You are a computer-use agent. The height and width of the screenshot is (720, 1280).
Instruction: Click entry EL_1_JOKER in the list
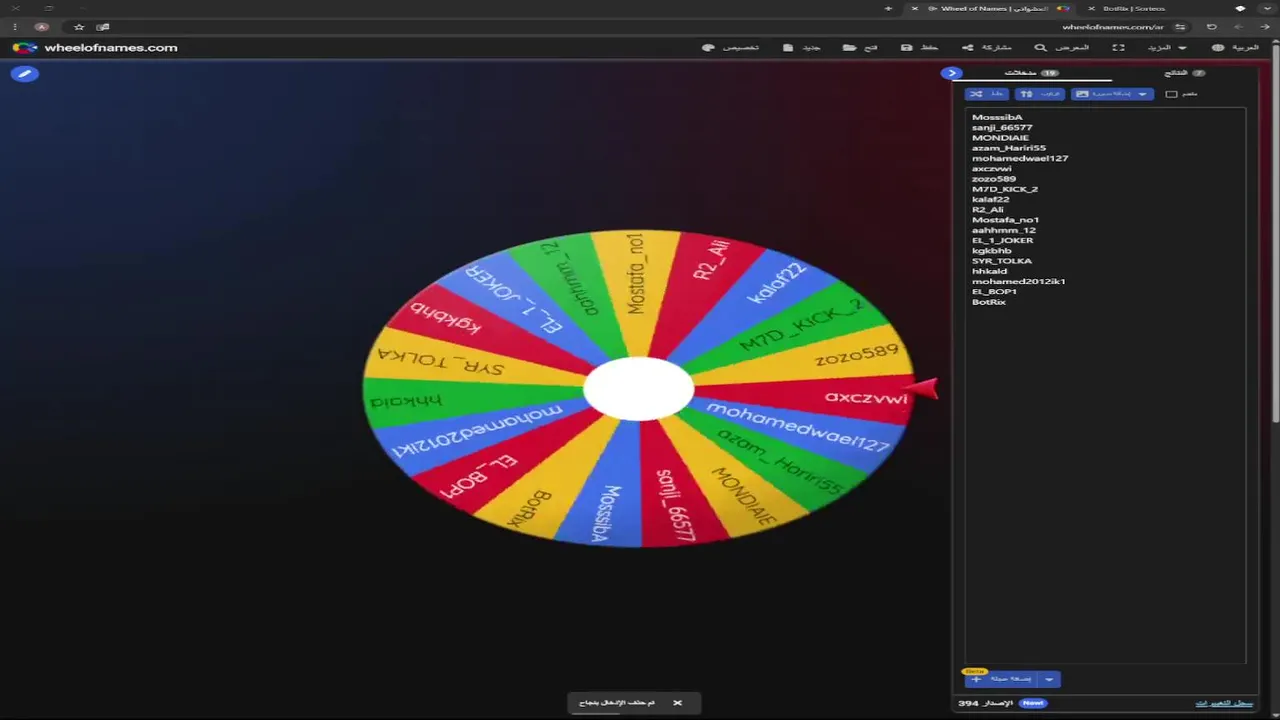[x=1003, y=240]
